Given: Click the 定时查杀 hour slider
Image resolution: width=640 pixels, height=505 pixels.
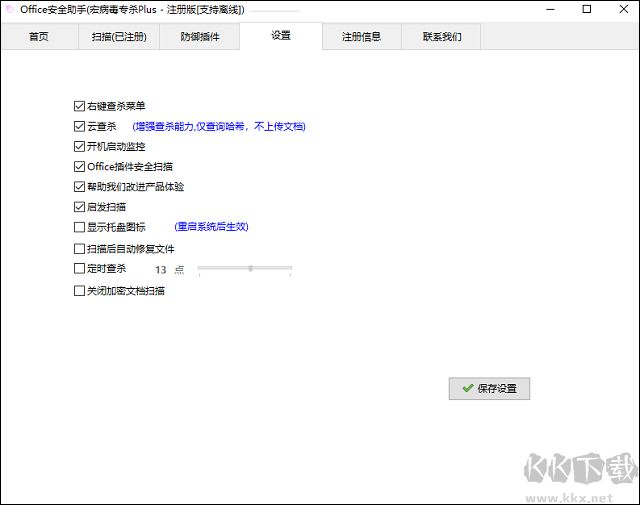Looking at the screenshot, I should click(x=245, y=268).
